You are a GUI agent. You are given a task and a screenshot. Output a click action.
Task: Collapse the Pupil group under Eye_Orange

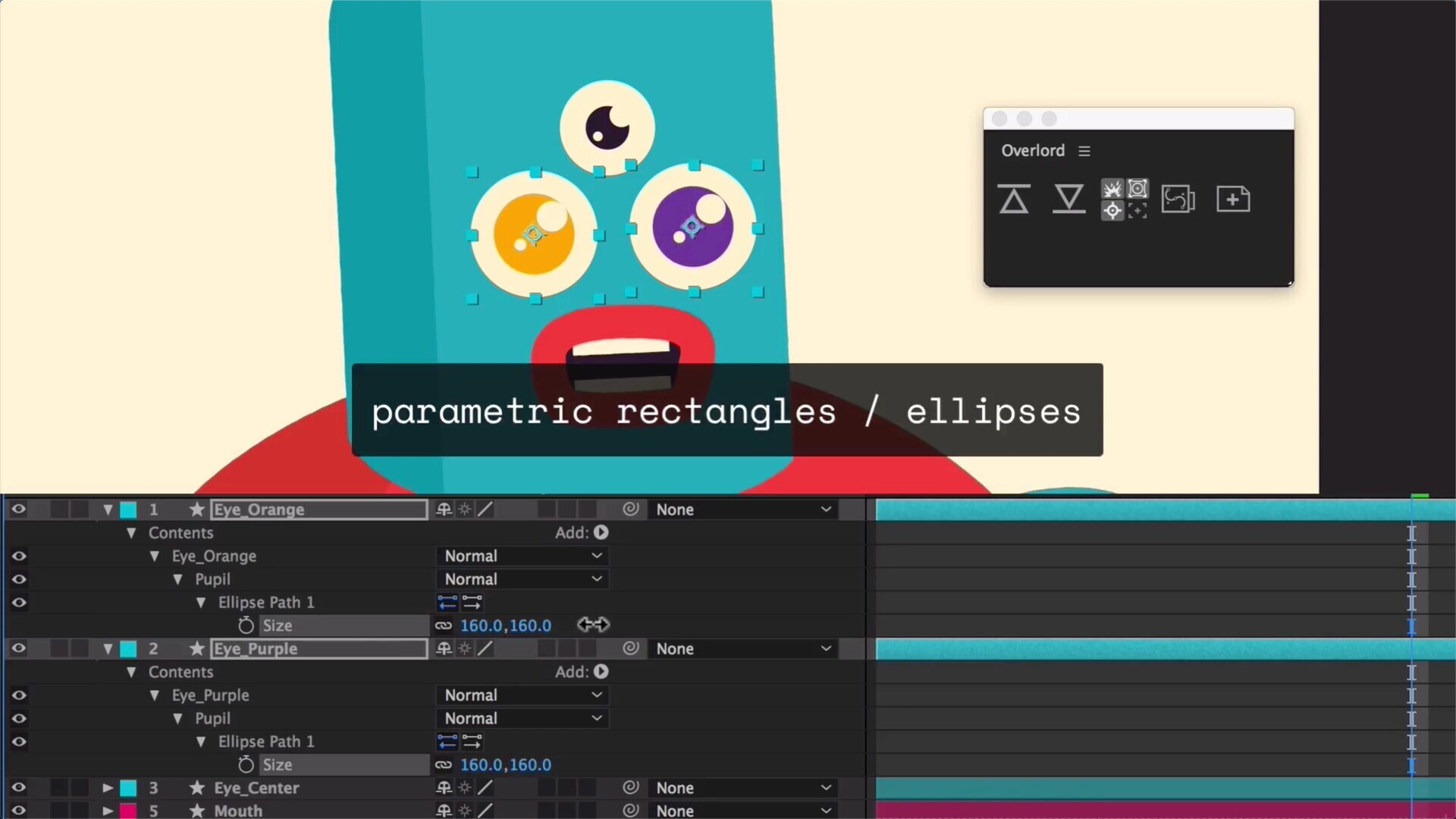point(177,579)
